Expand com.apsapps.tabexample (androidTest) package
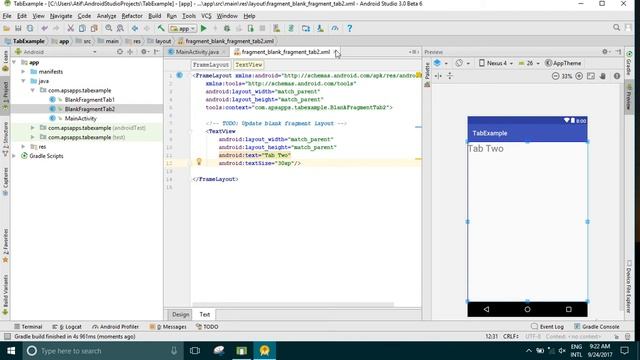This screenshot has height=360, width=640. click(x=33, y=128)
